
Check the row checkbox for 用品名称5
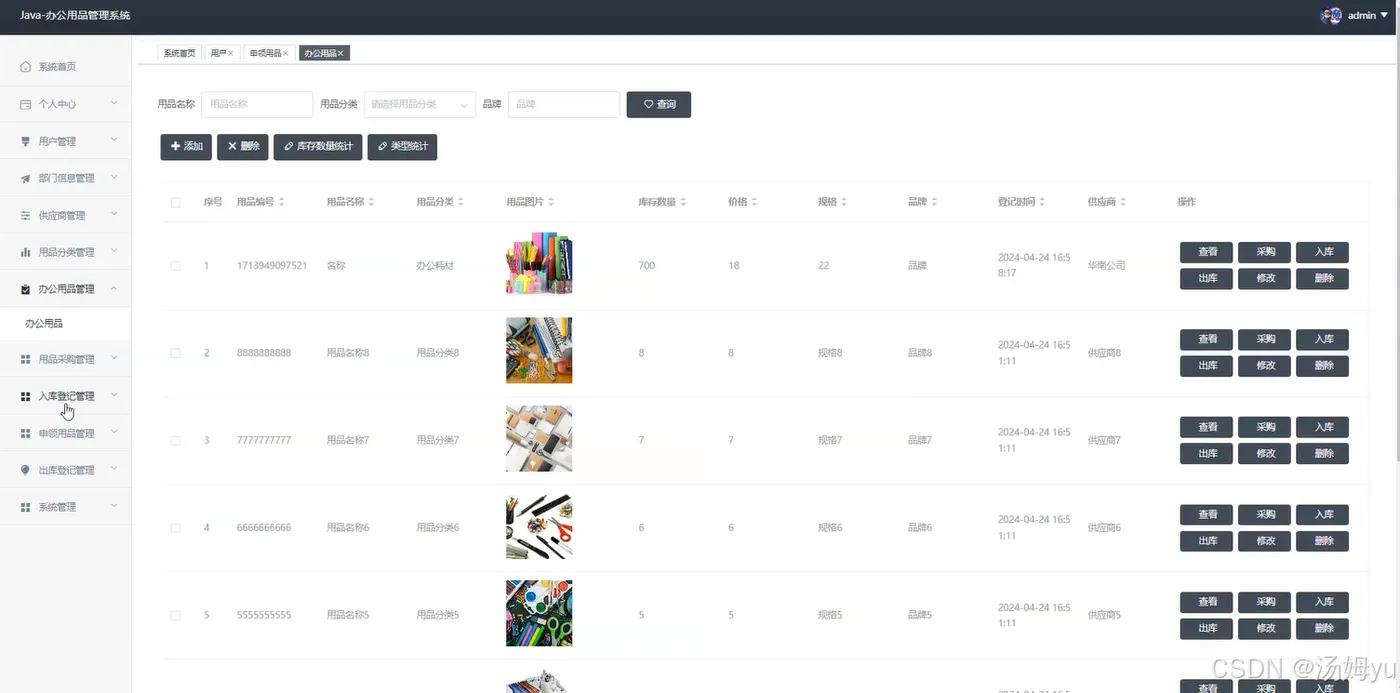click(175, 616)
